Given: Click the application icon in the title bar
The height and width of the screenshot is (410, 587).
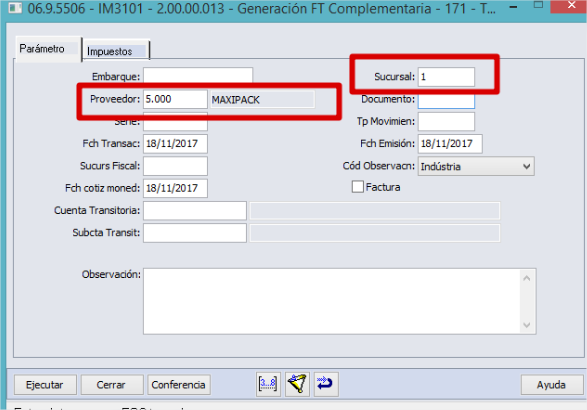Looking at the screenshot, I should point(15,8).
